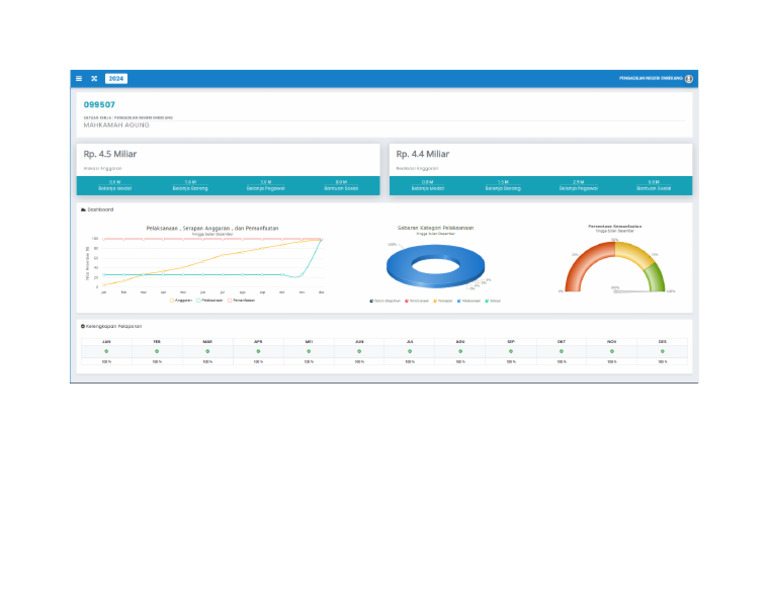768x594 pixels.
Task: Toggle the Pelaksanaan legend in line chart
Action: click(209, 299)
